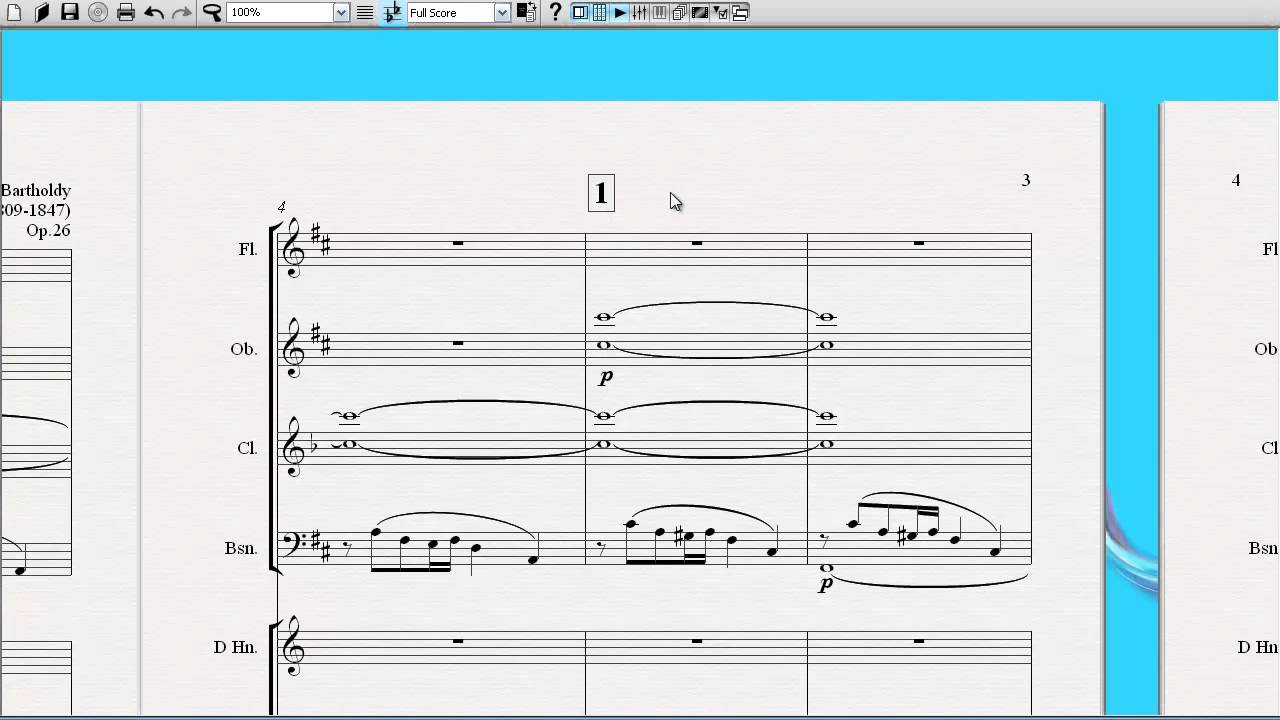This screenshot has width=1280, height=720.
Task: Redo the last undone action
Action: pos(181,12)
